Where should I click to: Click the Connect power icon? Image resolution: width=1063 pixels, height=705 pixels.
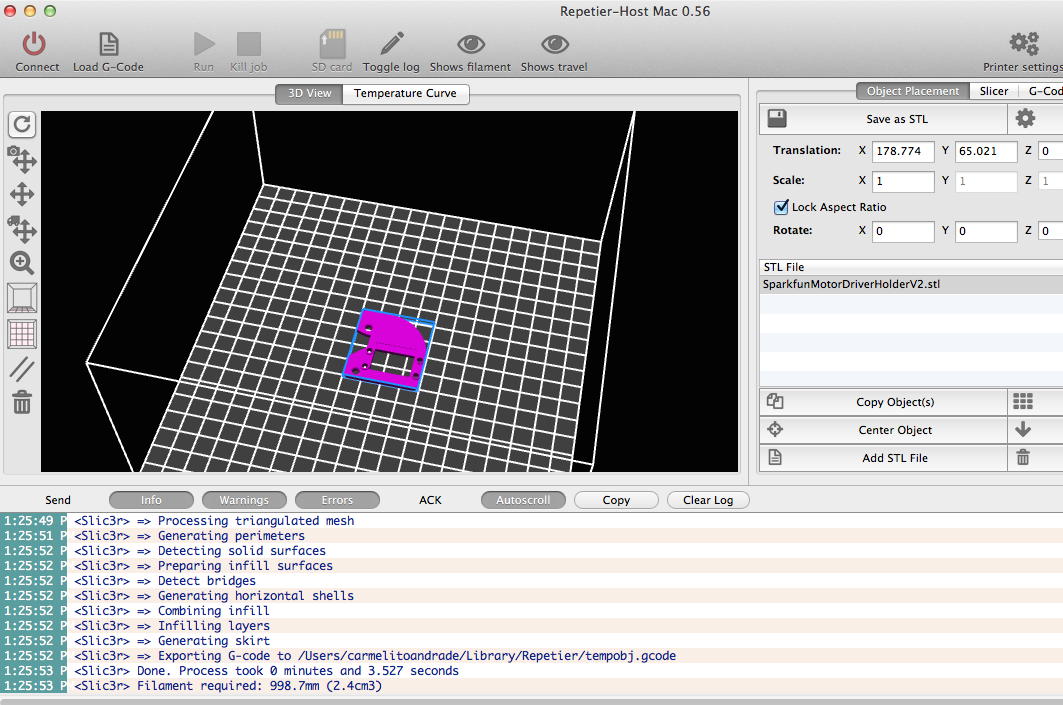pos(34,44)
